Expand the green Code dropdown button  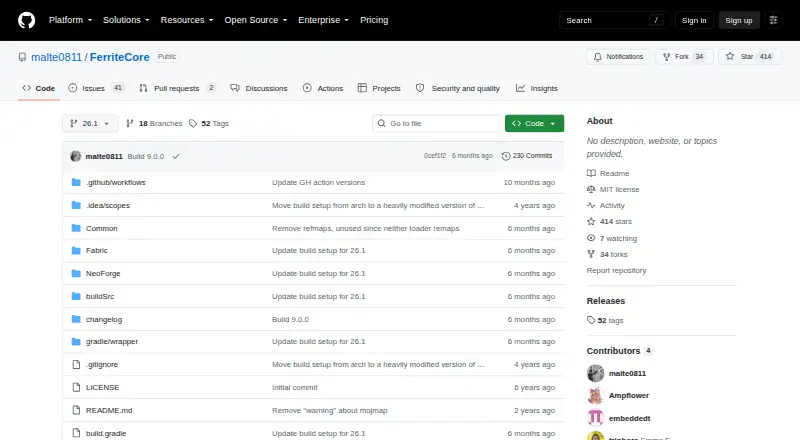[x=534, y=124]
